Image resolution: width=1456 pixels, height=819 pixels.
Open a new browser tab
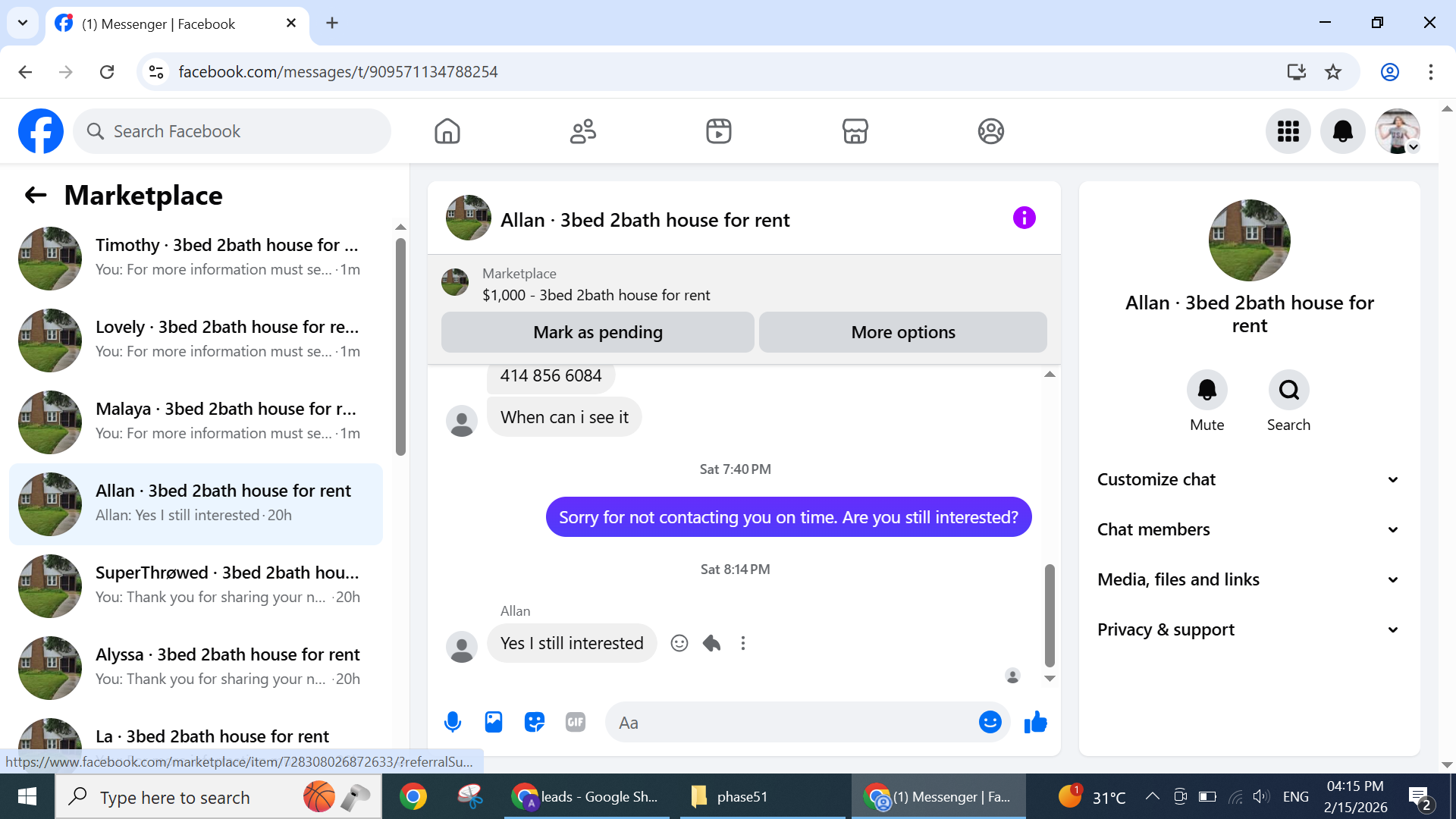tap(332, 23)
